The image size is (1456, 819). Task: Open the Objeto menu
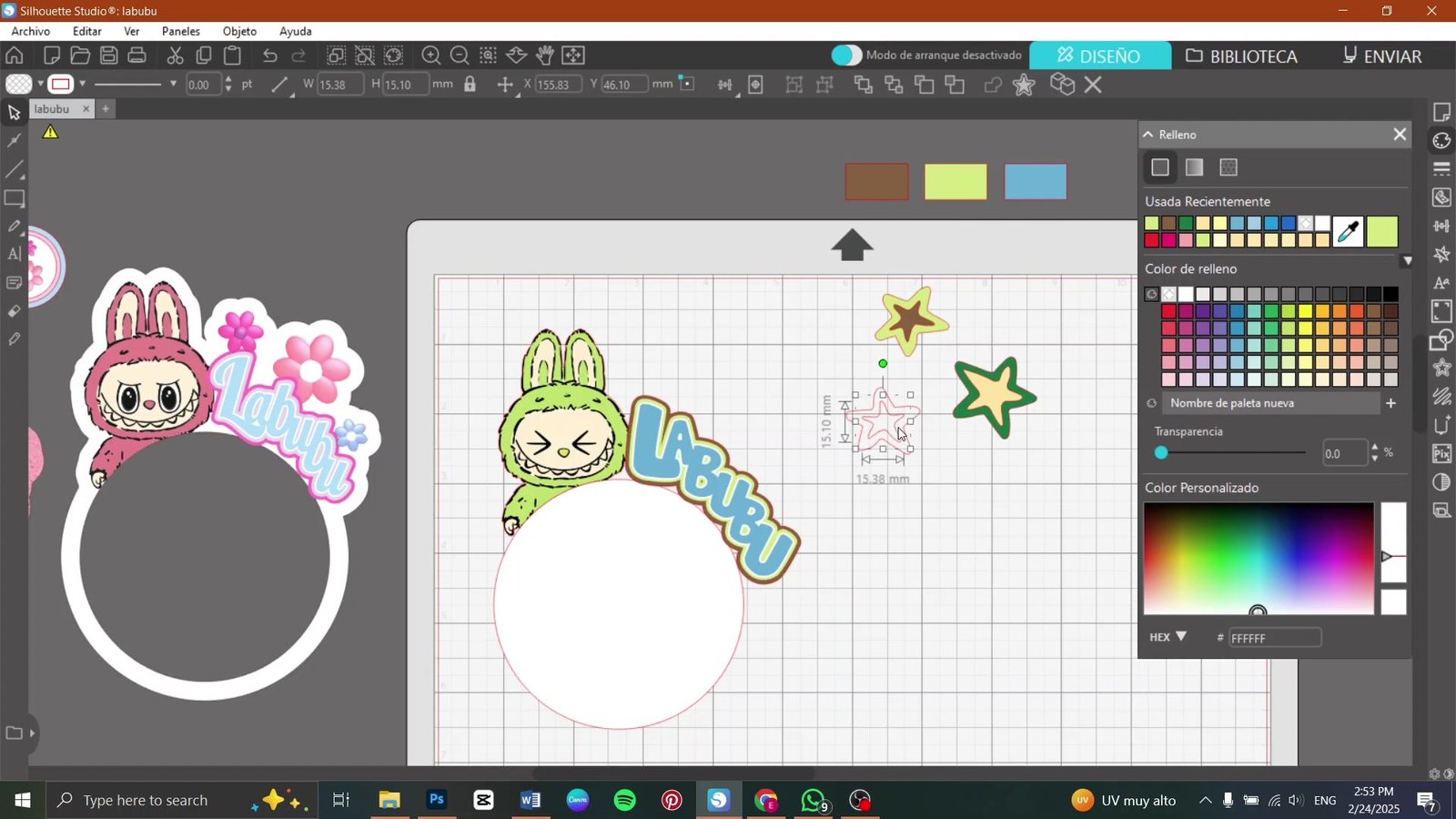240,31
